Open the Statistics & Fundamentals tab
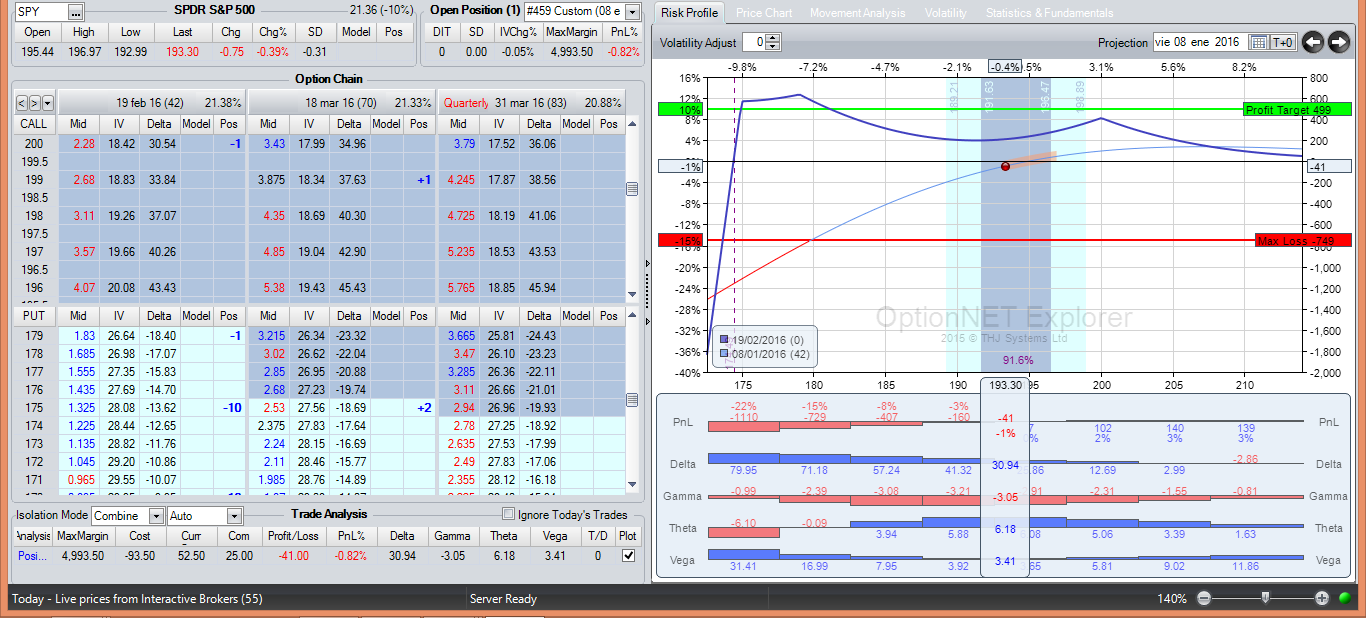 1048,13
